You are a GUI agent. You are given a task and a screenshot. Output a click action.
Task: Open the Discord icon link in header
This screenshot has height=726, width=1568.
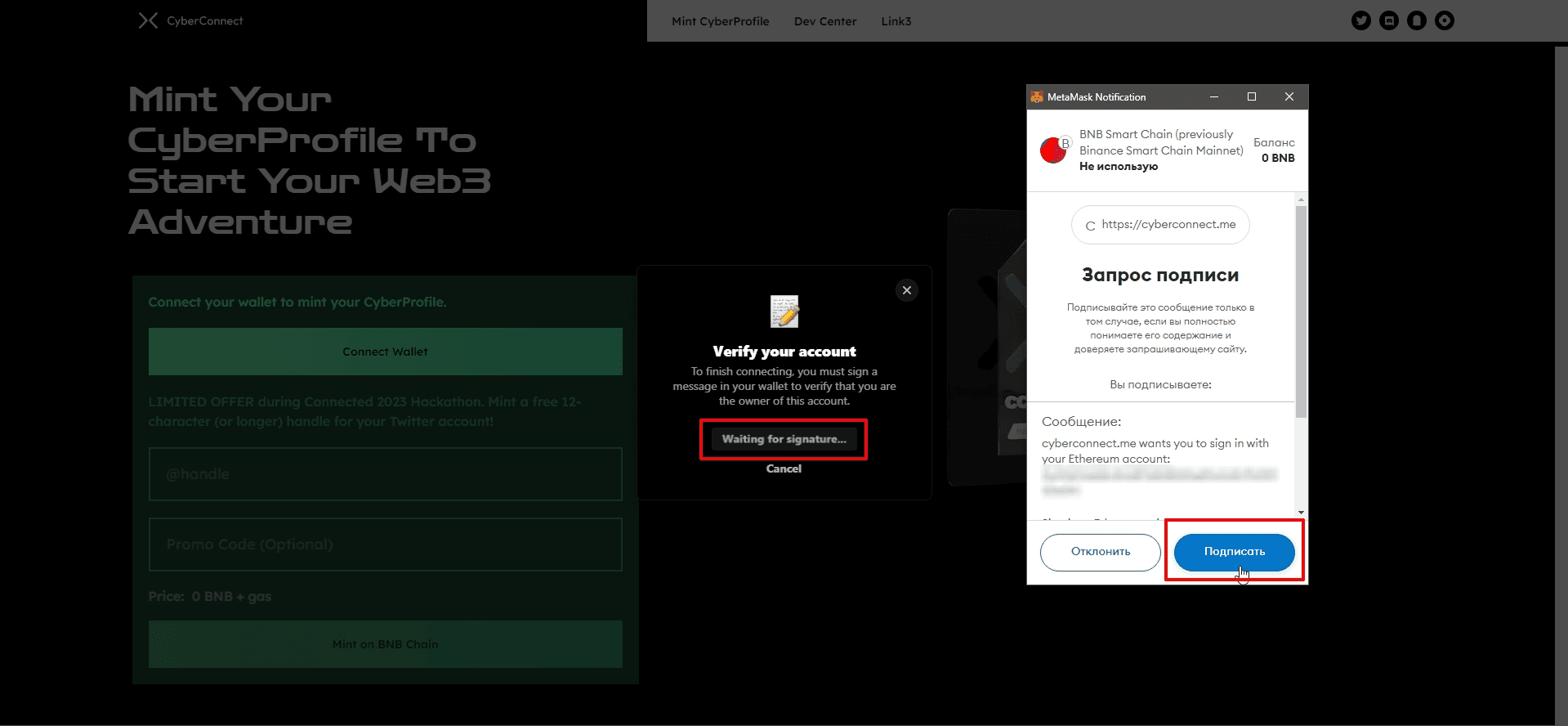pyautogui.click(x=1389, y=20)
